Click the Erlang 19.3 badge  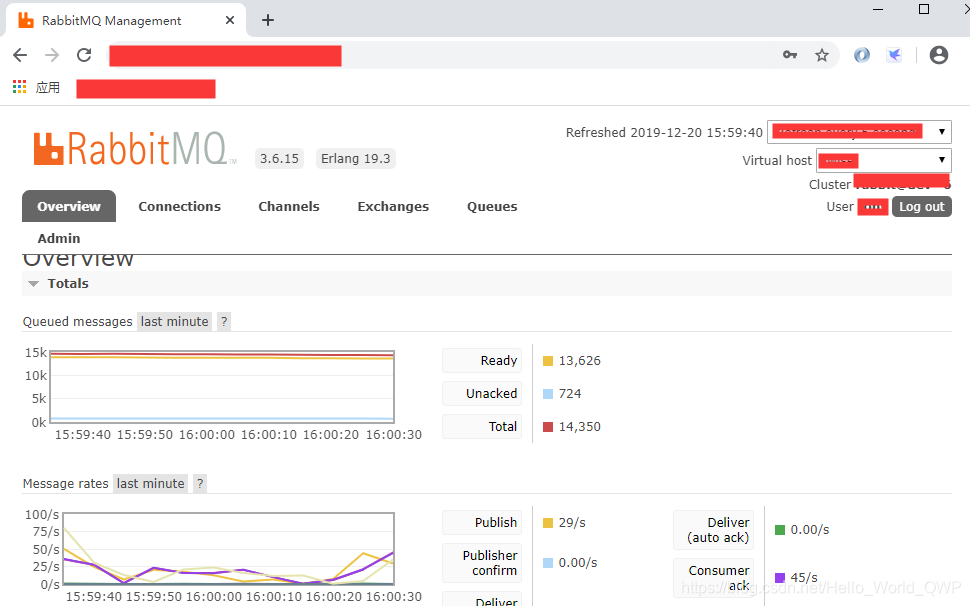(x=356, y=158)
